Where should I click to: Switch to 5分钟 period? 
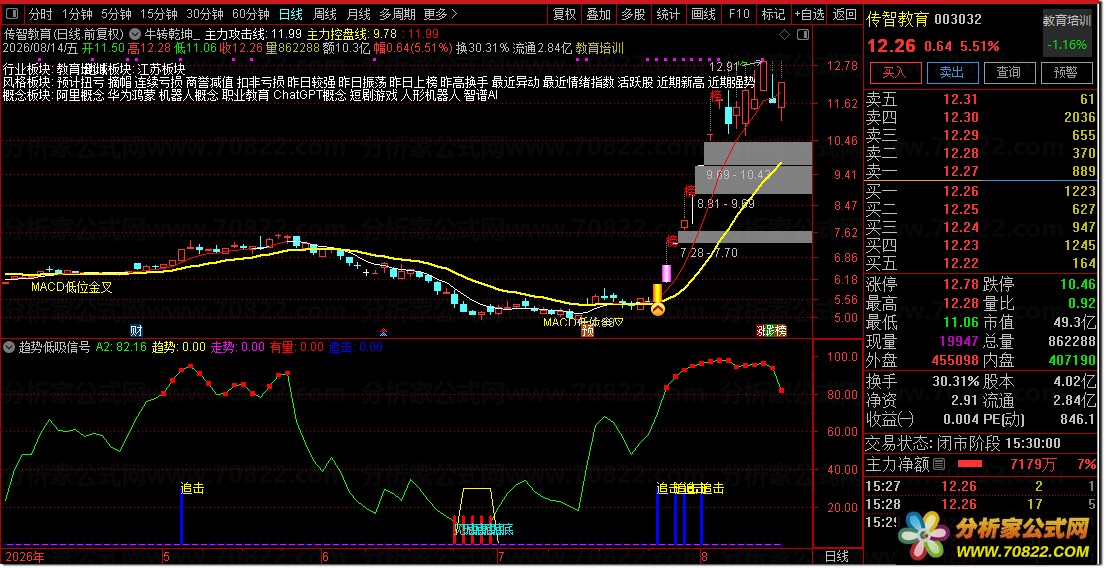(116, 13)
